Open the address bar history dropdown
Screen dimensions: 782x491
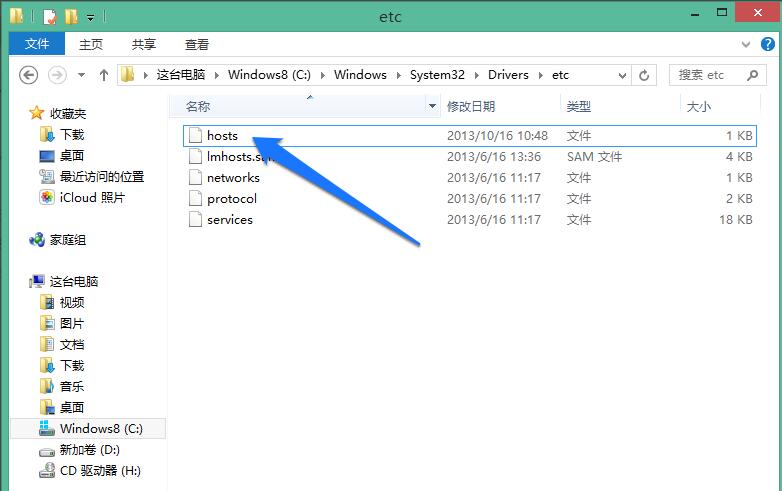tap(620, 75)
